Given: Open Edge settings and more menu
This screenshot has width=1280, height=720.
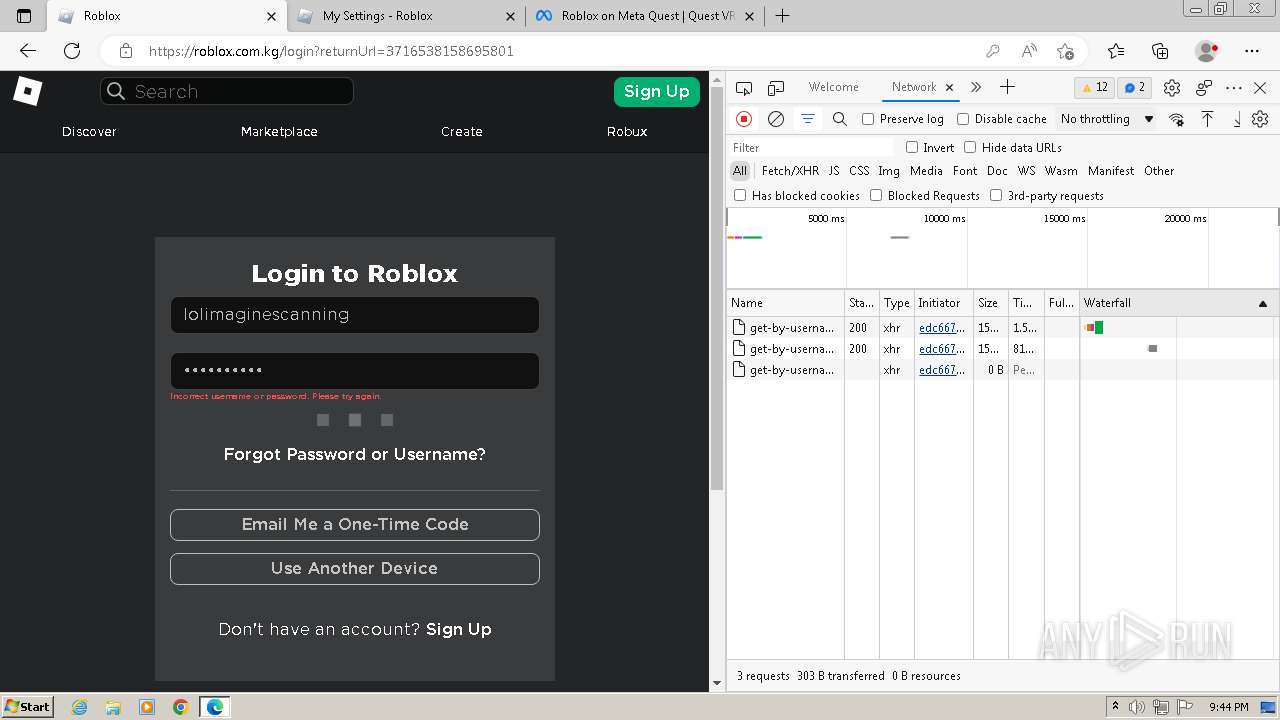Looking at the screenshot, I should point(1252,51).
